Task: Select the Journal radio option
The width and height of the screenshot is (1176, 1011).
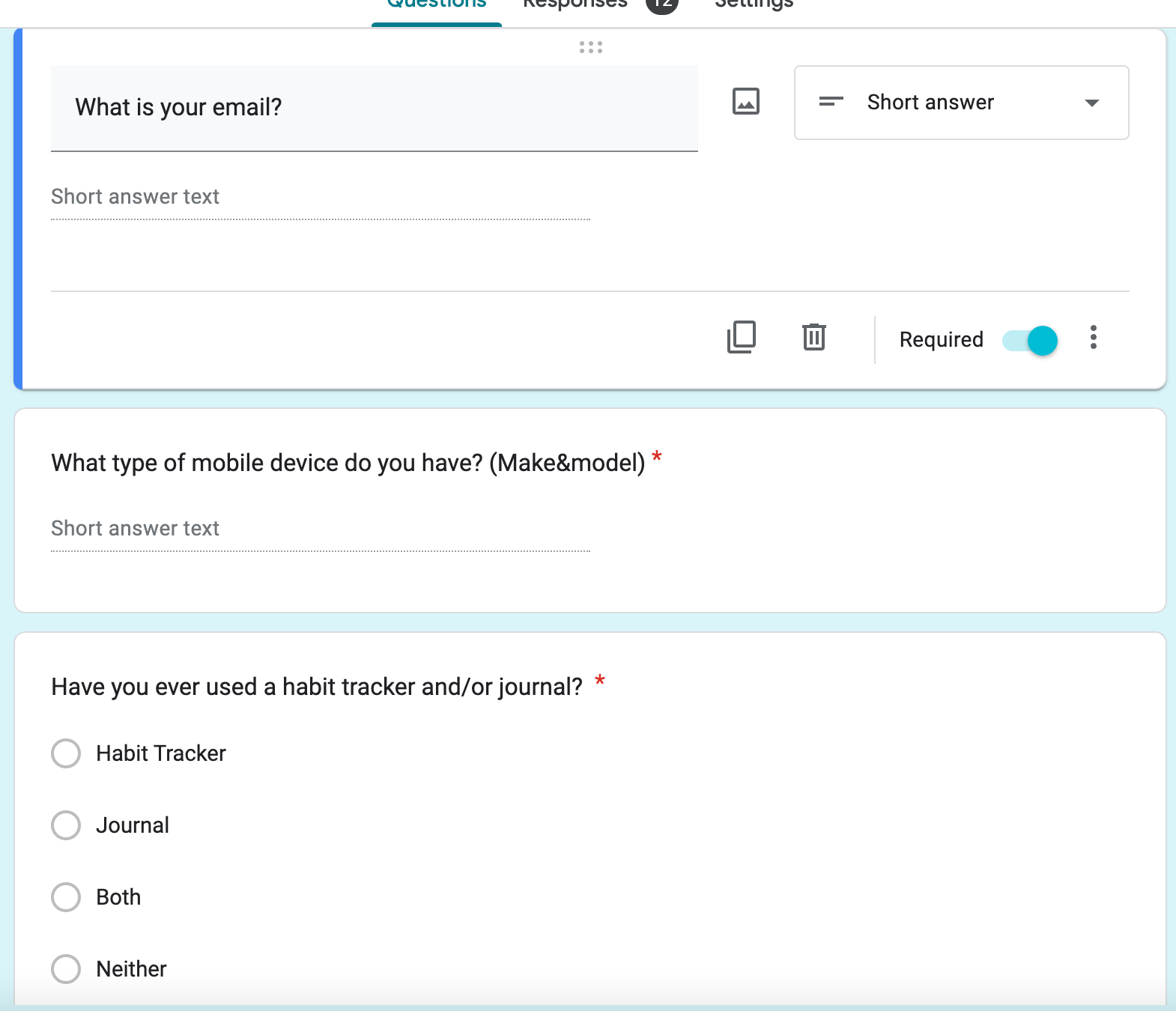Action: (66, 825)
